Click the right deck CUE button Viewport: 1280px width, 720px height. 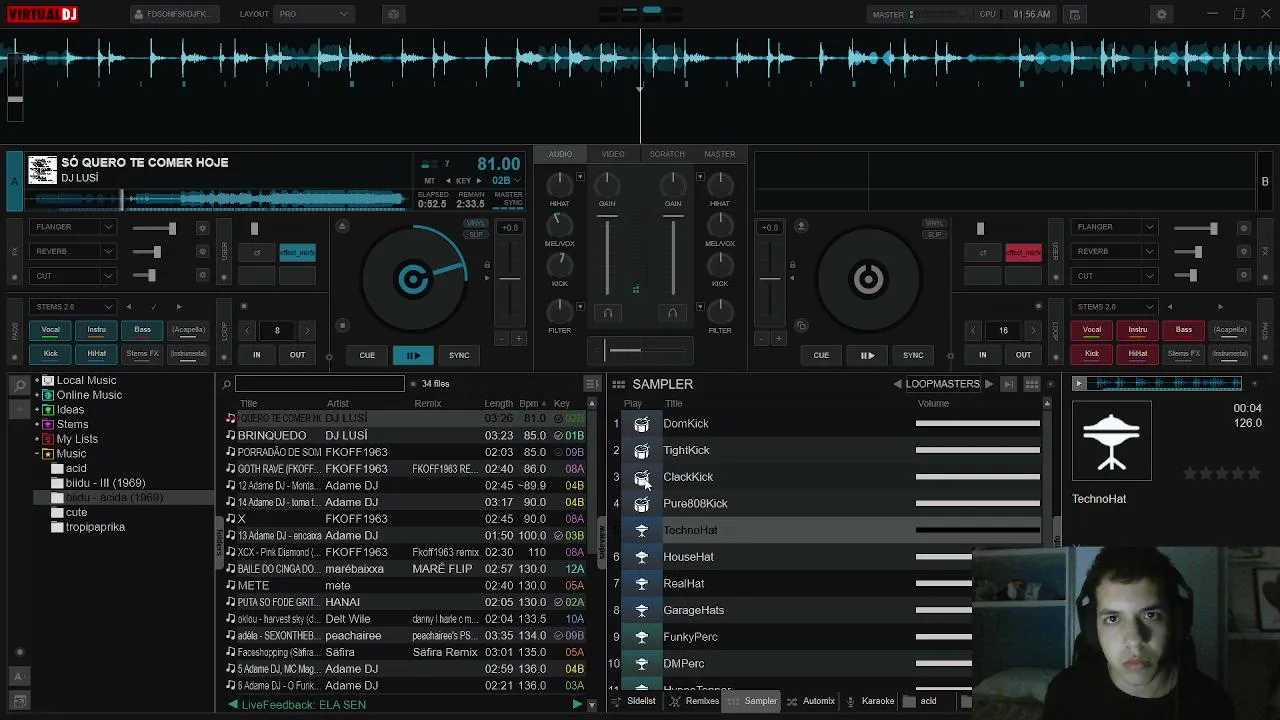click(x=821, y=355)
